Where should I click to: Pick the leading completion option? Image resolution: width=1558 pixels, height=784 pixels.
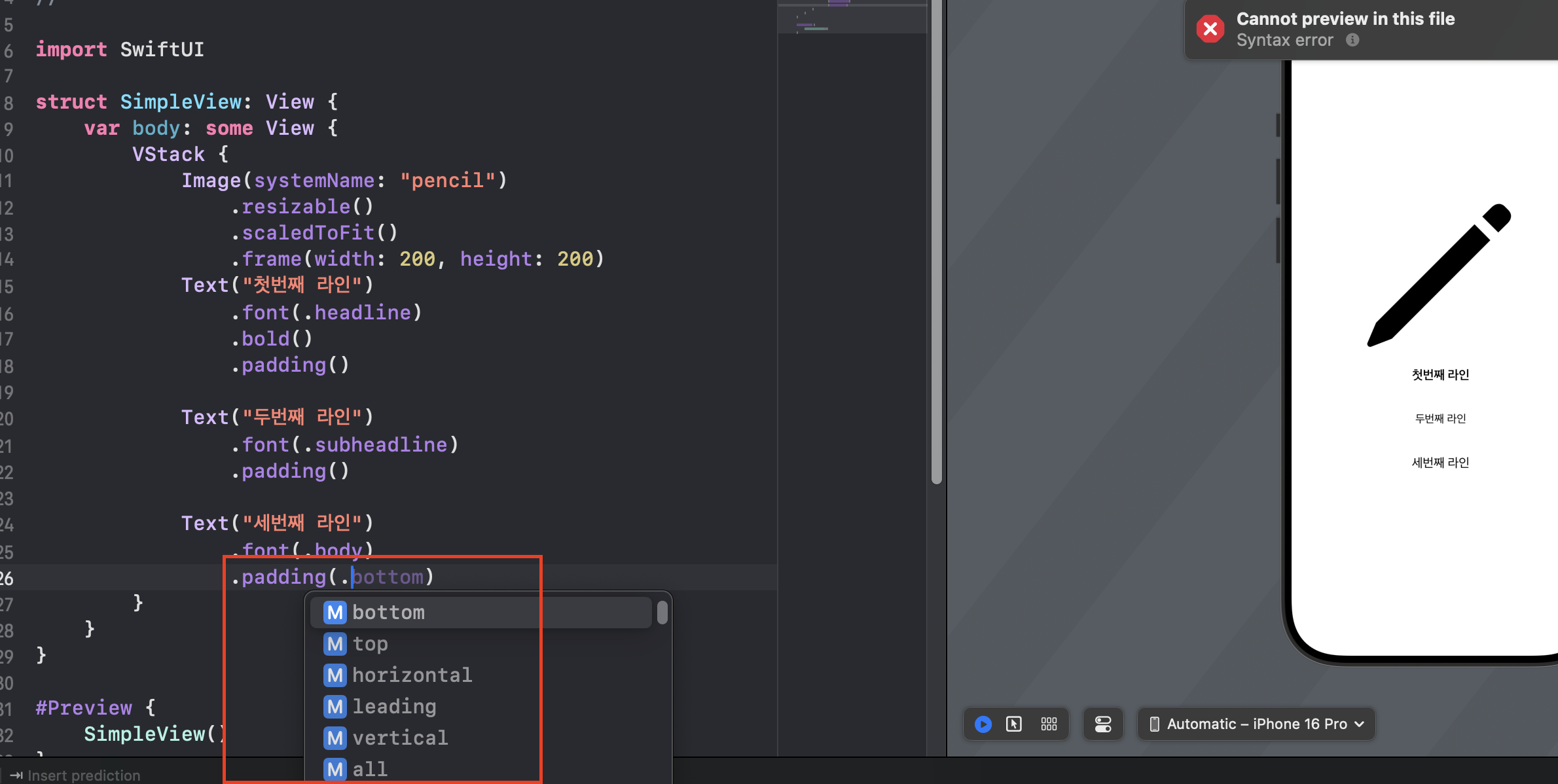click(x=394, y=707)
